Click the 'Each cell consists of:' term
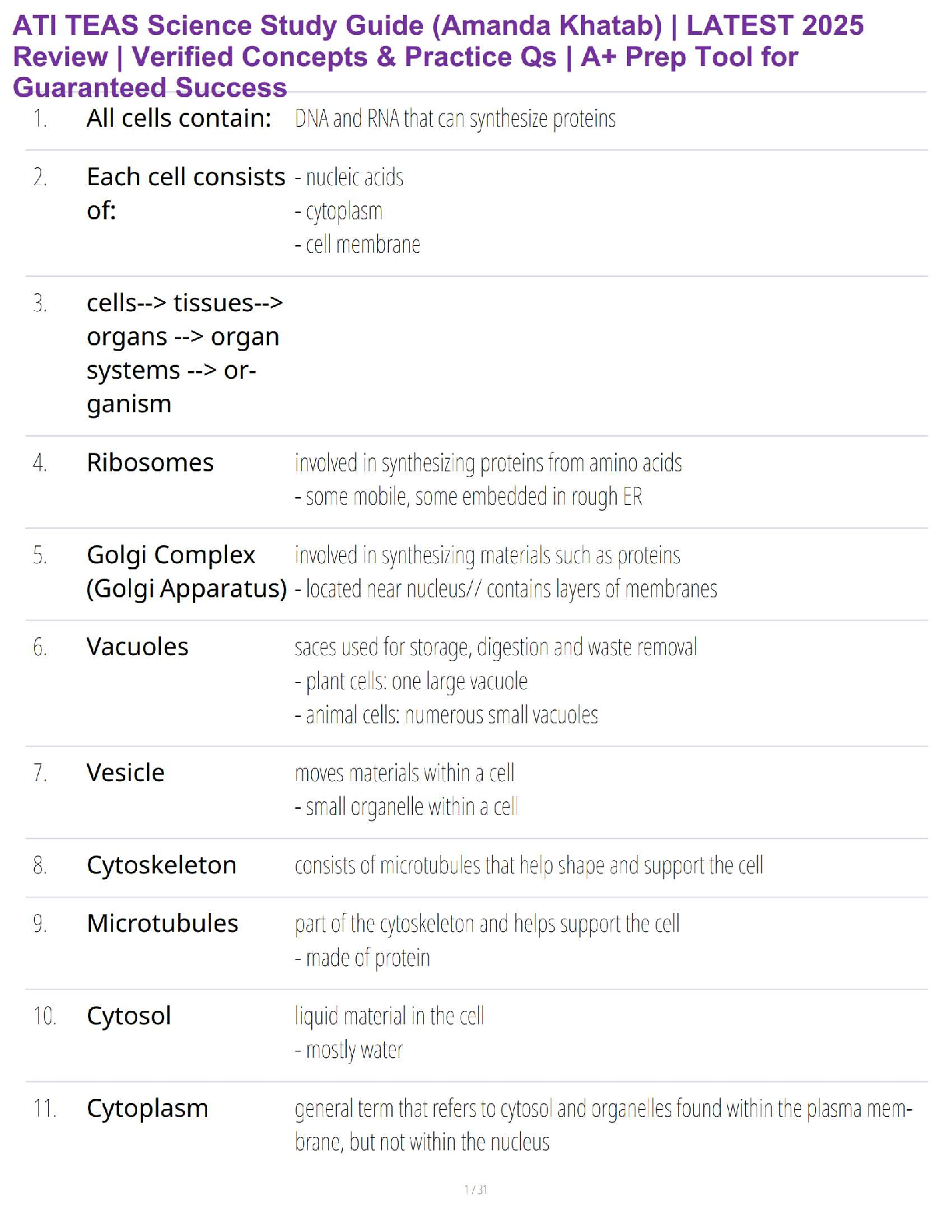 [x=186, y=194]
